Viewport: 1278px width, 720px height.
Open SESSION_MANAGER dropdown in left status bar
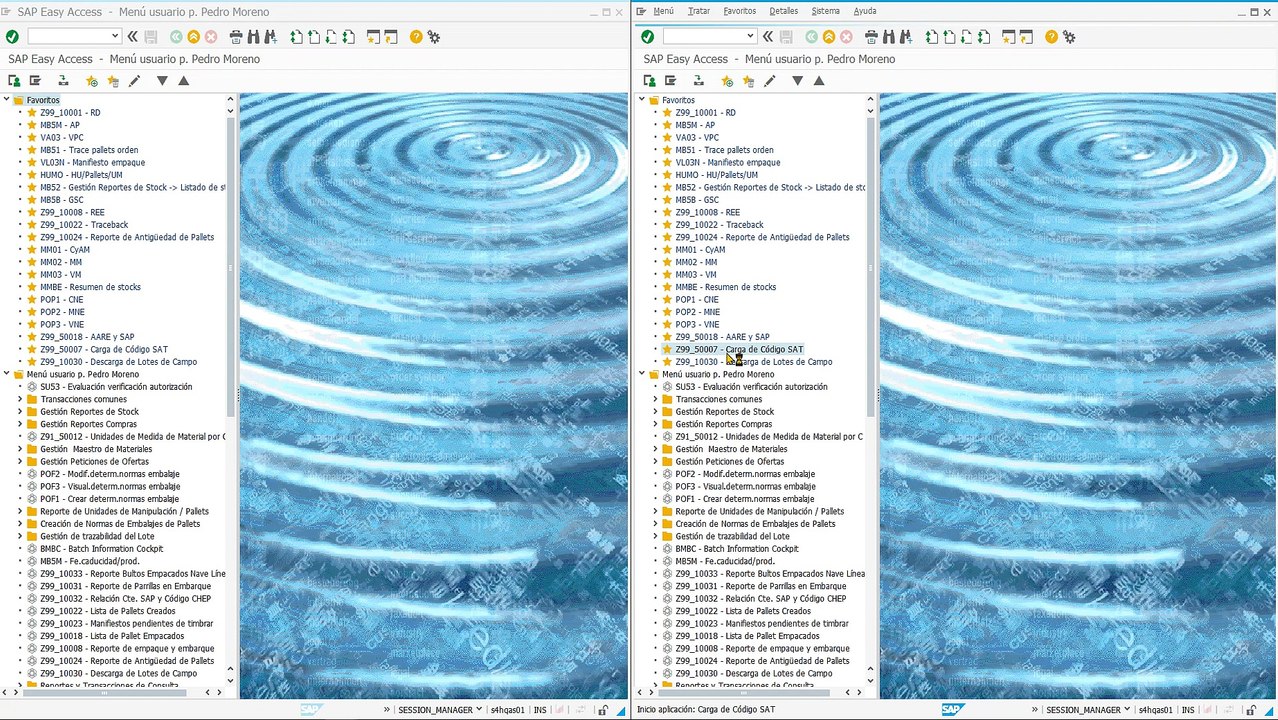(479, 710)
